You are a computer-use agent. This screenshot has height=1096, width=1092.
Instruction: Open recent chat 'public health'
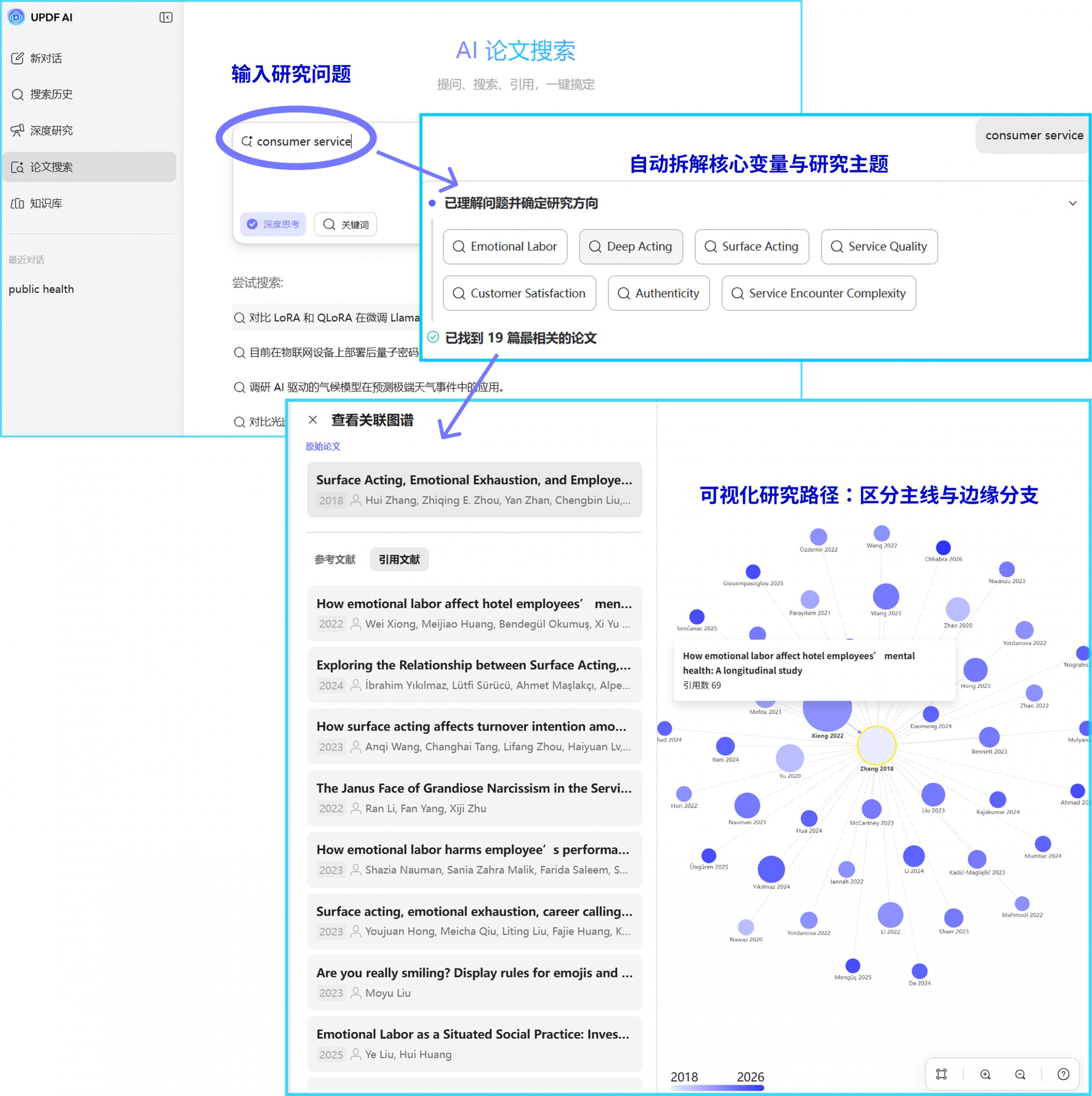pos(41,289)
